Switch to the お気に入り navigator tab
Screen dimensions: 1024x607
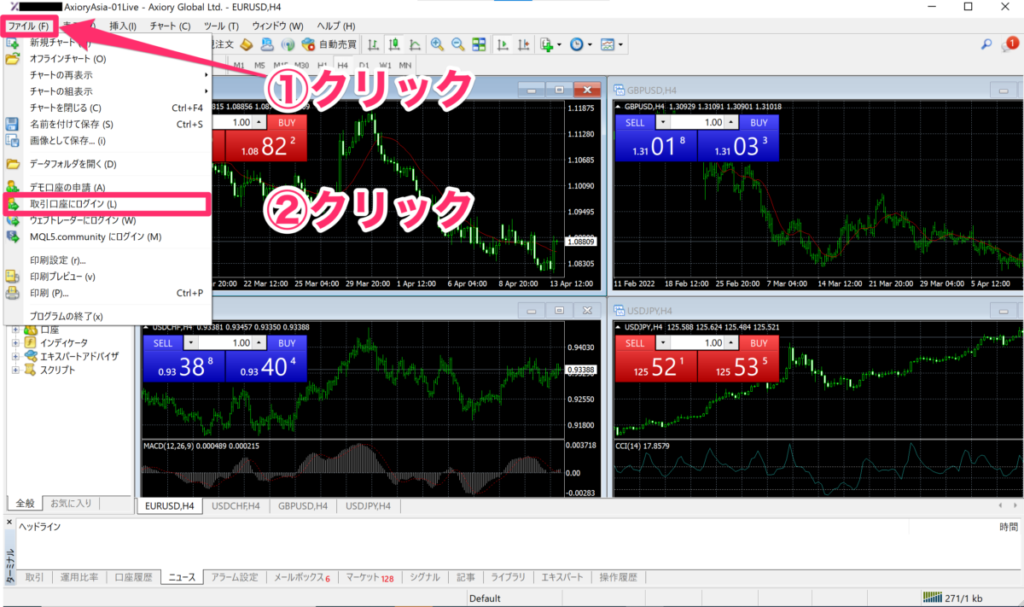[x=71, y=503]
